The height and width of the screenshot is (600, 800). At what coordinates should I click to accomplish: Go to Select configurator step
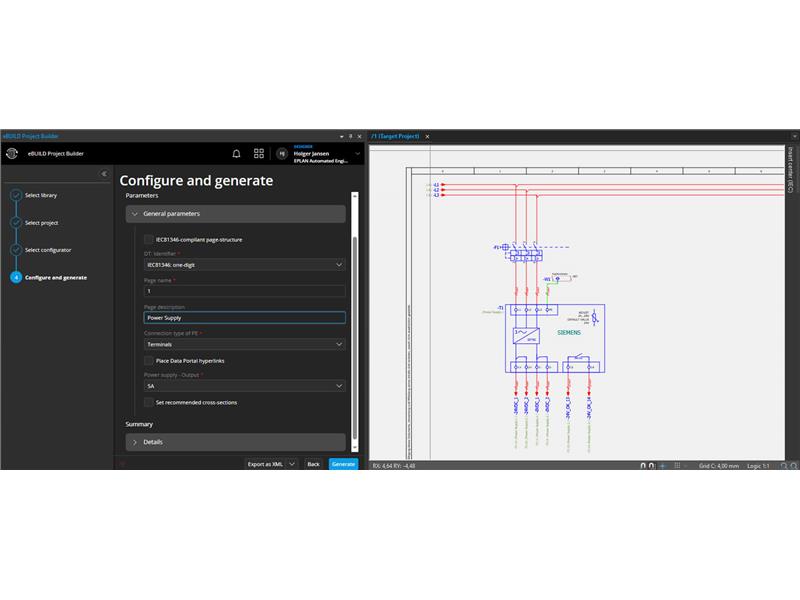(48, 251)
